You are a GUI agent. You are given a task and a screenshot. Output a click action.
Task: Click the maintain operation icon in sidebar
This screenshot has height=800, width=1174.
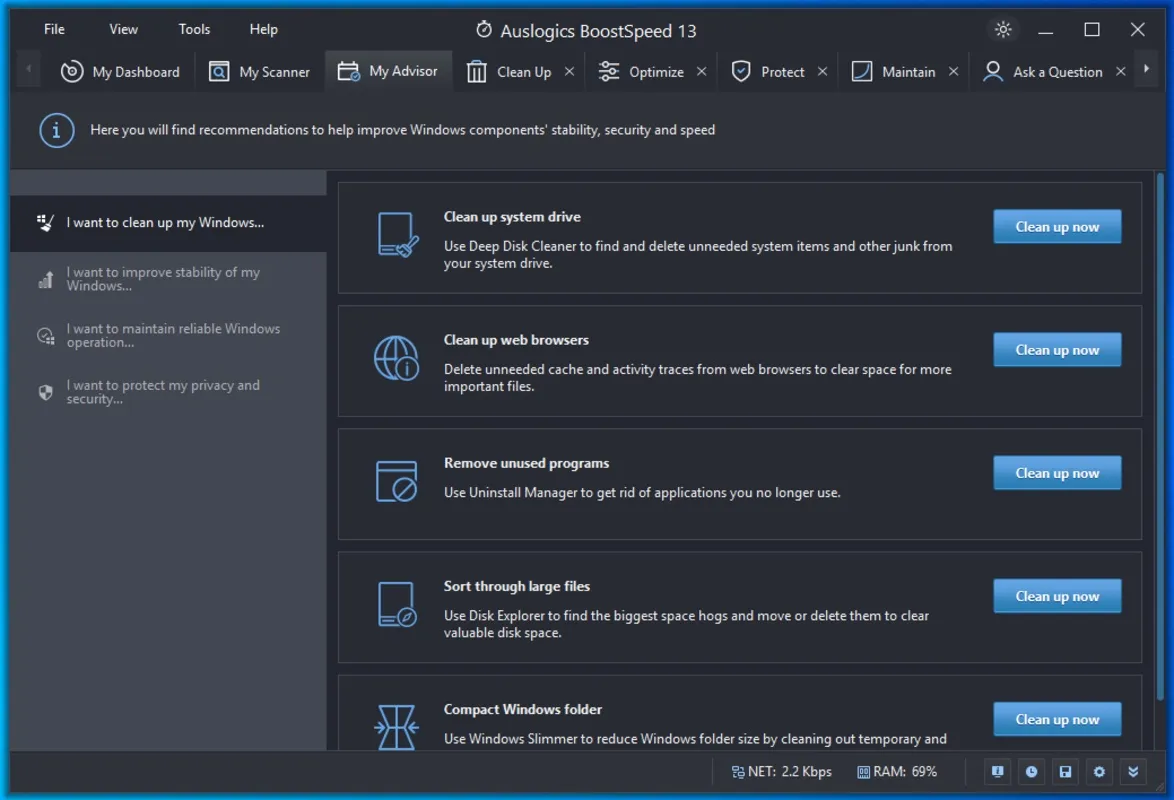[x=45, y=336]
